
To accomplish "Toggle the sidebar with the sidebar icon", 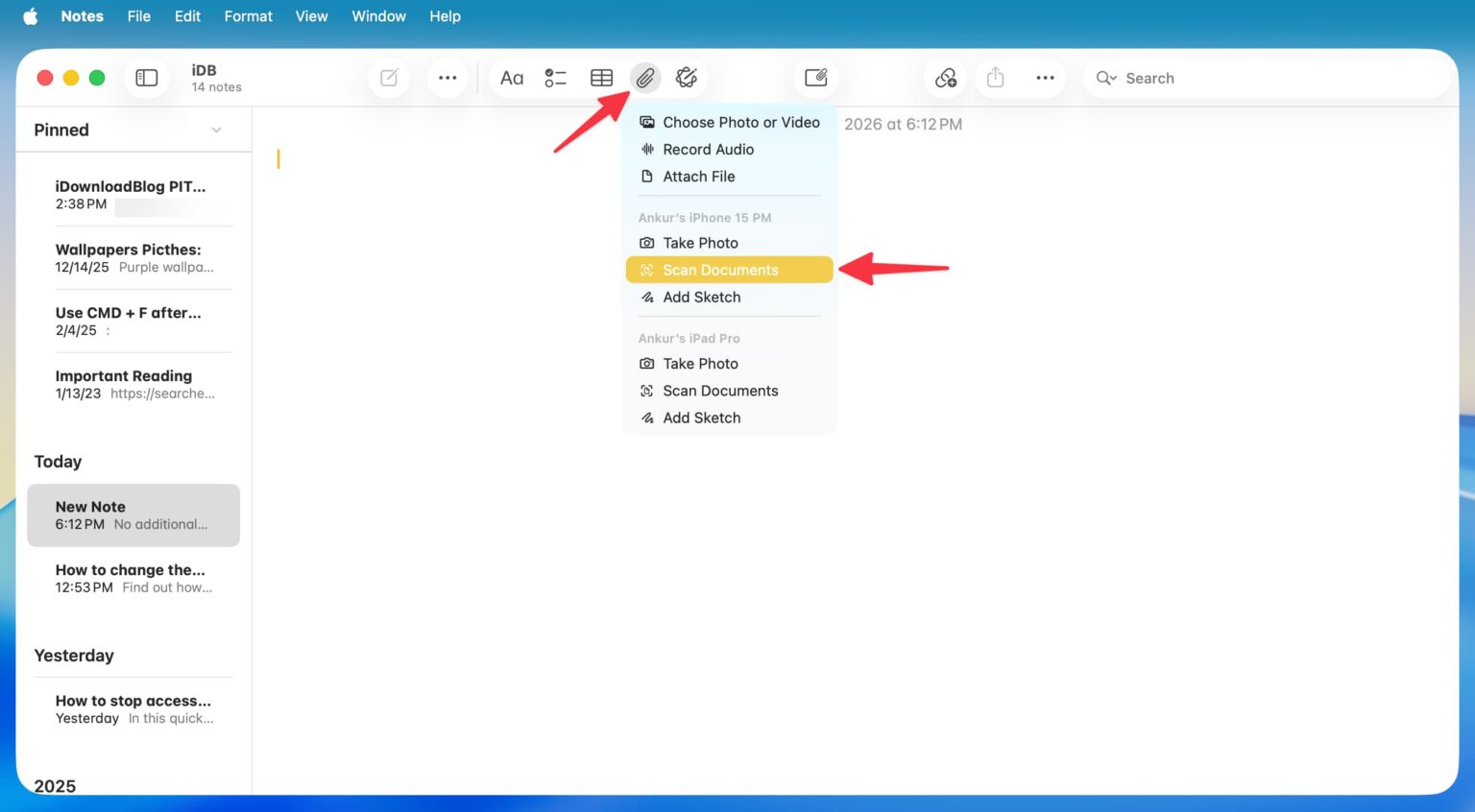I will pos(147,78).
